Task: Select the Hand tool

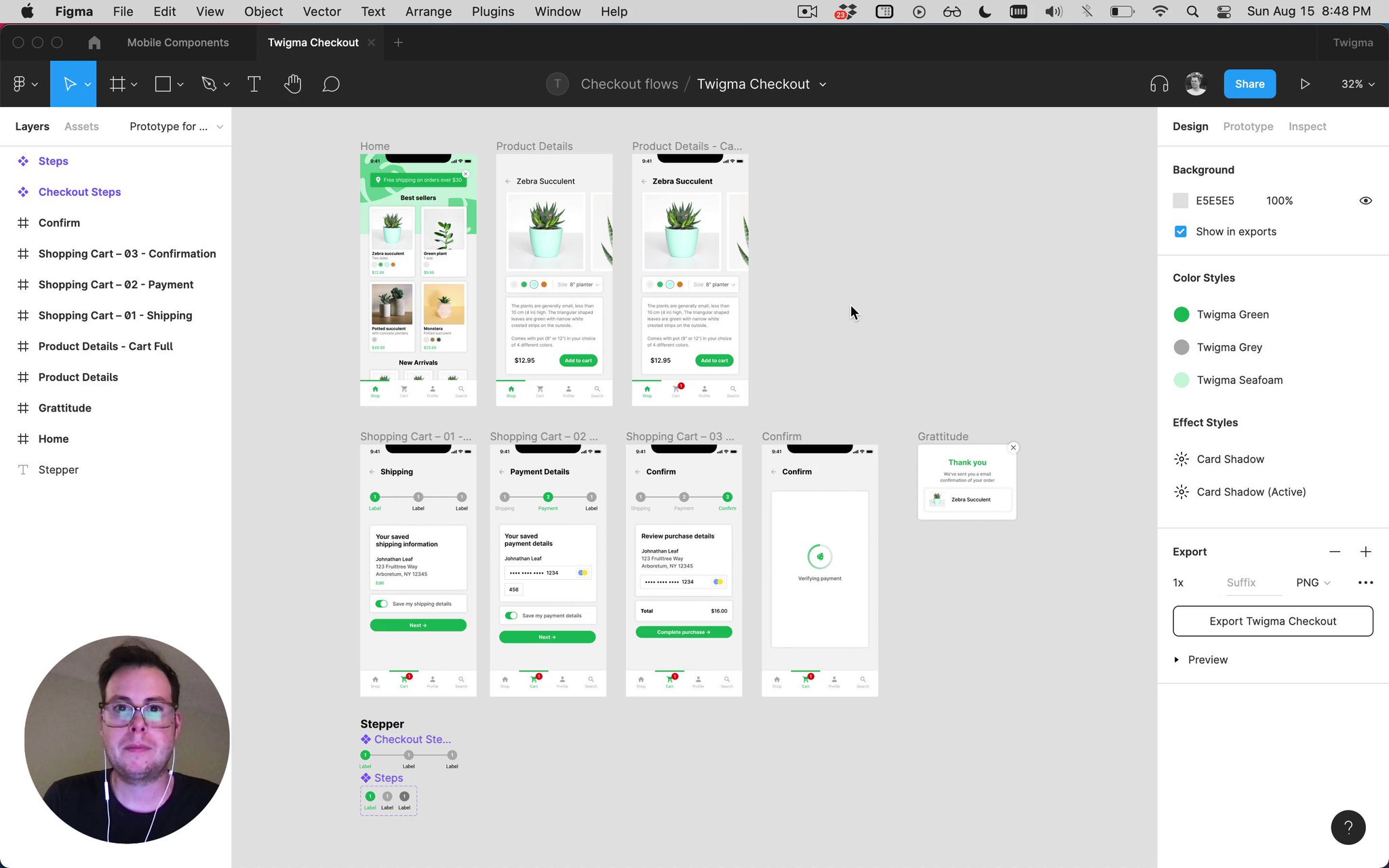Action: (292, 83)
